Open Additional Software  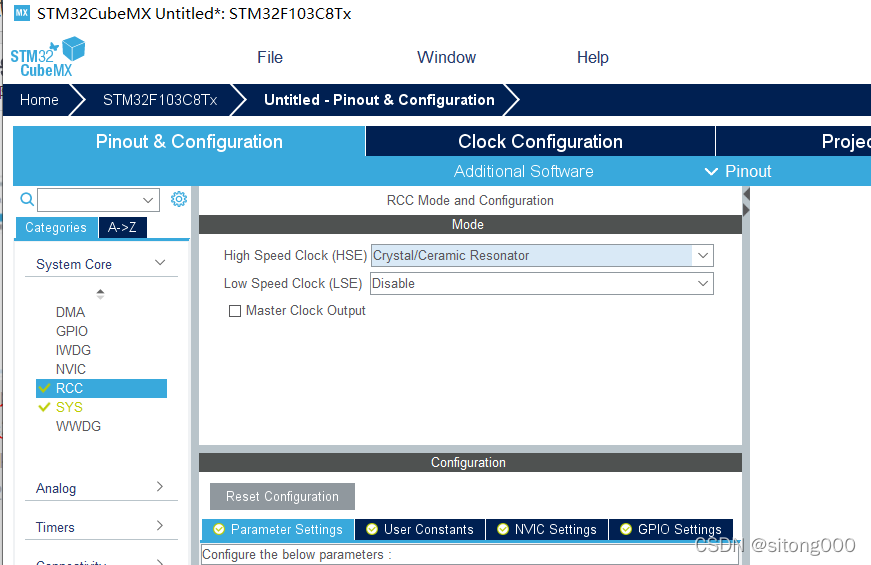[523, 171]
